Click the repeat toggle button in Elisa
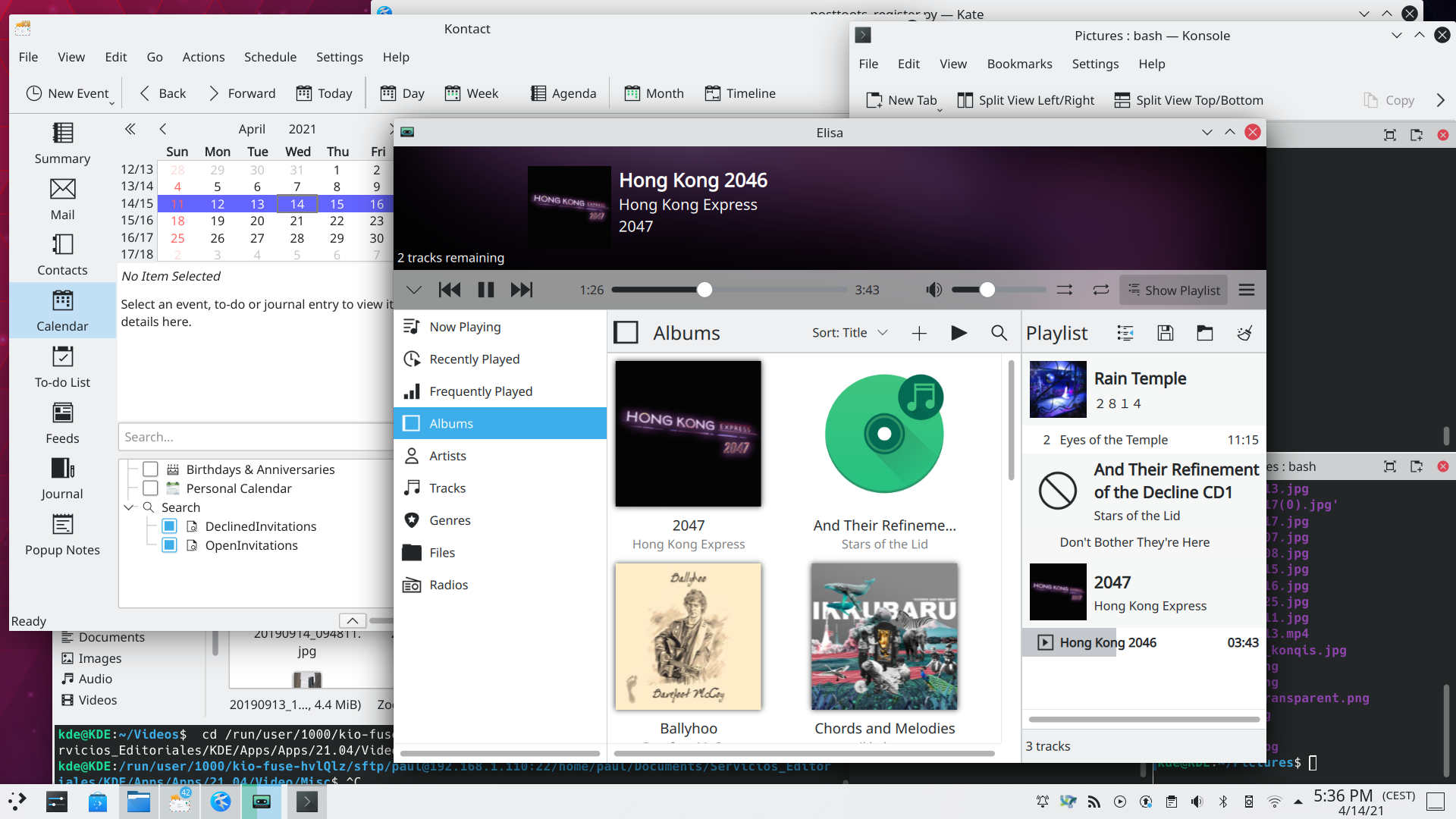Image resolution: width=1456 pixels, height=819 pixels. [x=1100, y=290]
